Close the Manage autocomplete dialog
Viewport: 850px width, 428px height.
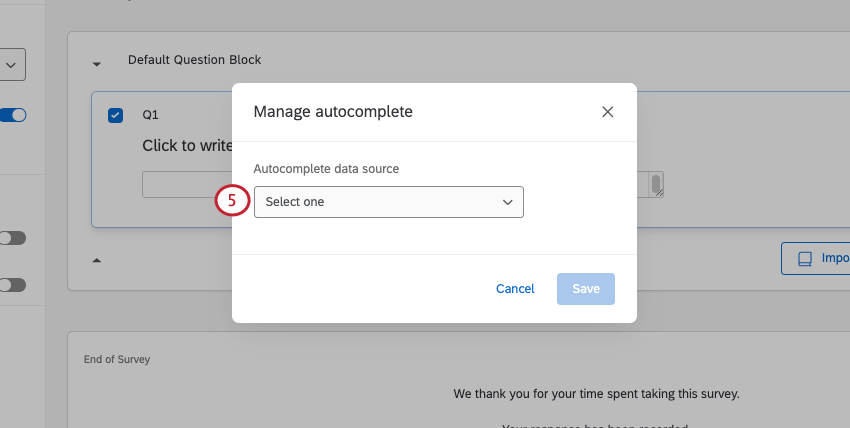pos(607,112)
